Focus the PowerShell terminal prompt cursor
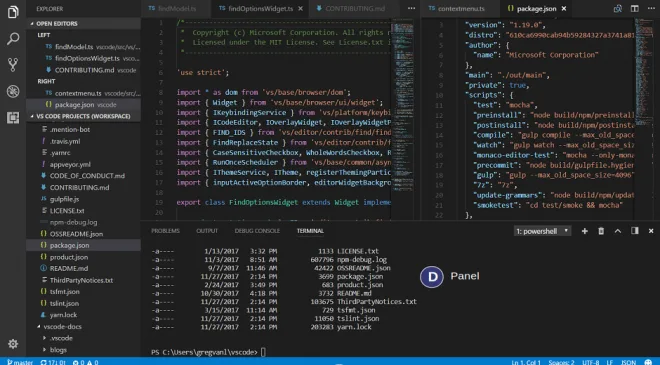660x365 pixels. (263, 352)
